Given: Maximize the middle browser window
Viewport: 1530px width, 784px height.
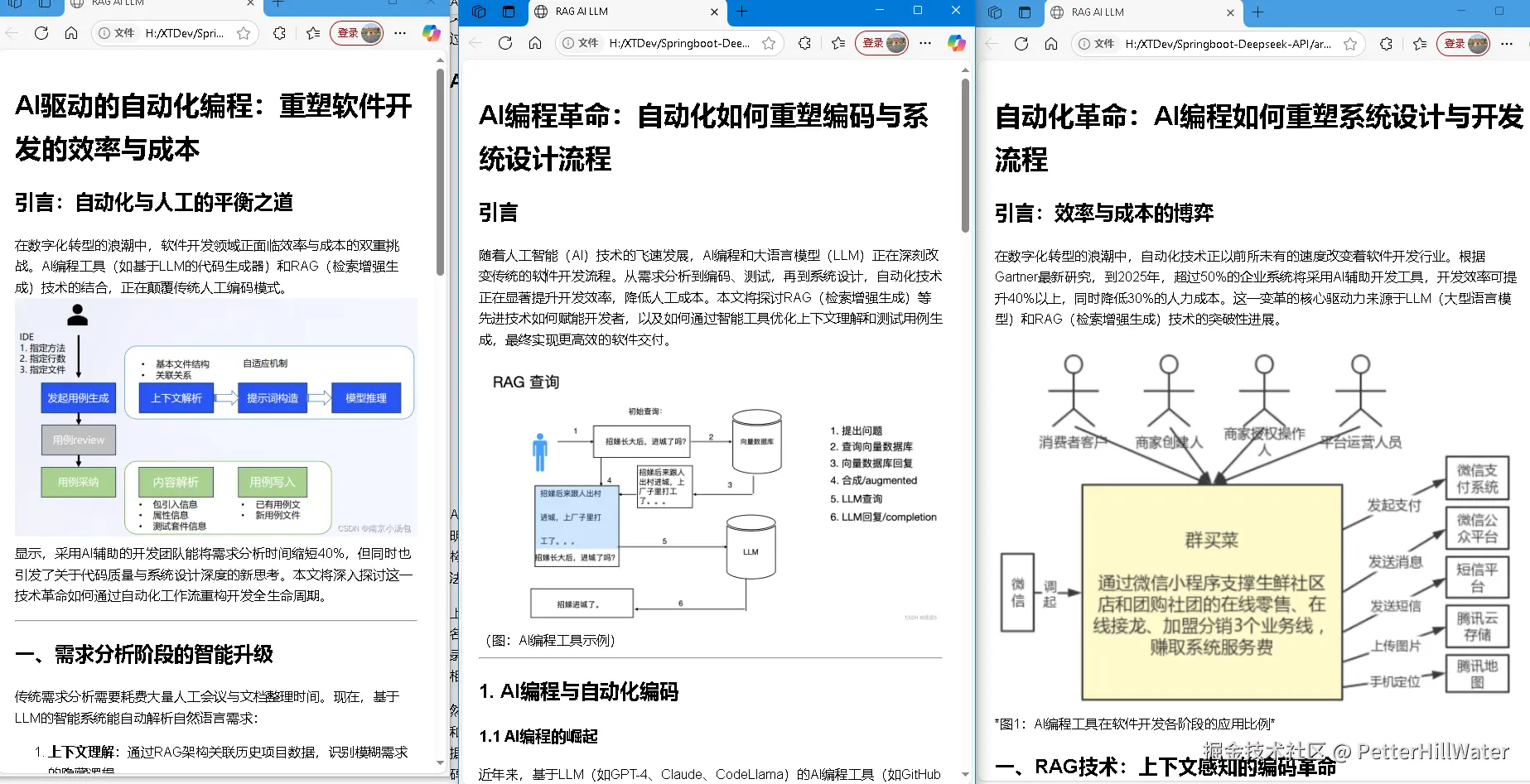Looking at the screenshot, I should [x=918, y=10].
